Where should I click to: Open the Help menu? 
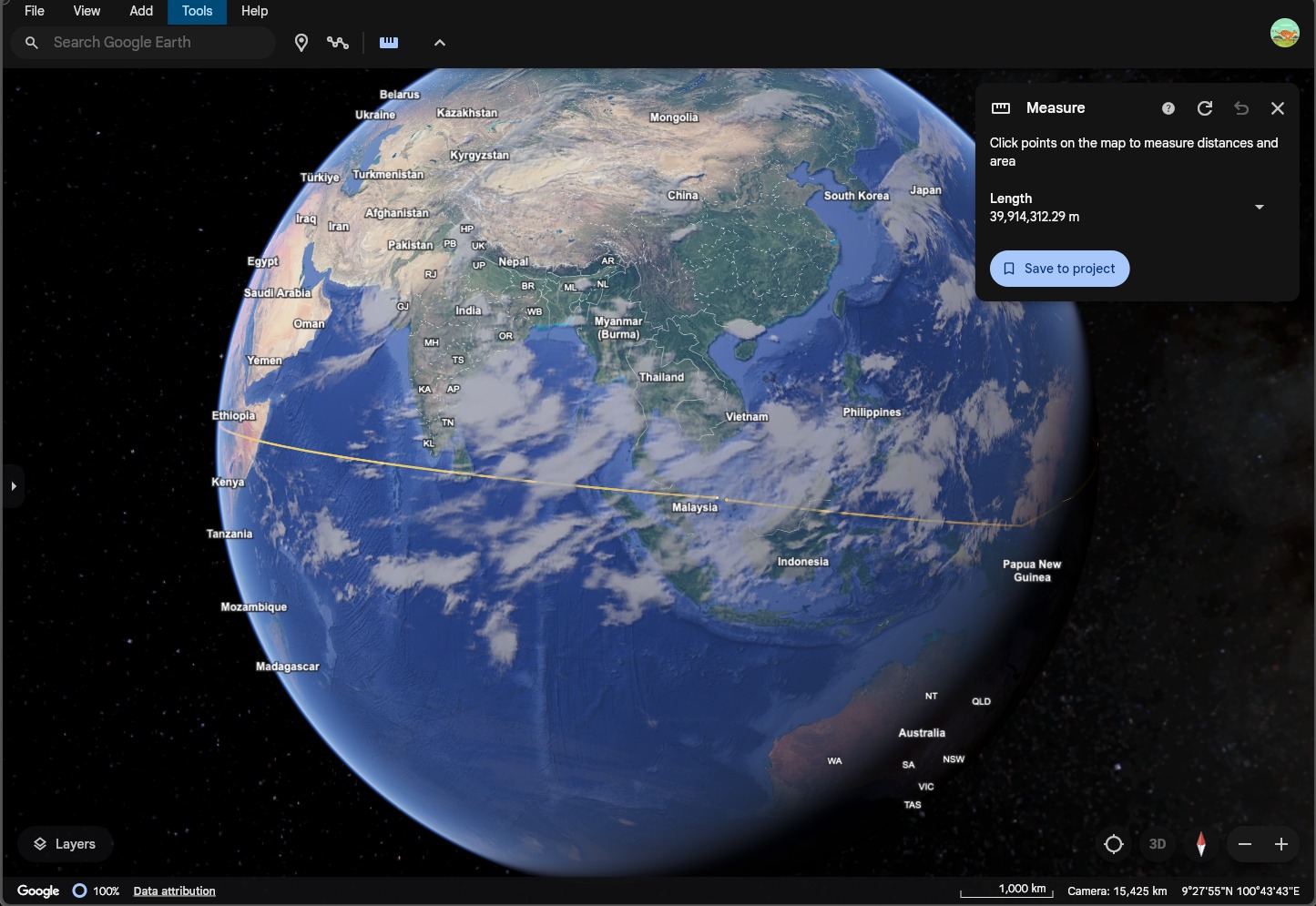click(x=254, y=11)
